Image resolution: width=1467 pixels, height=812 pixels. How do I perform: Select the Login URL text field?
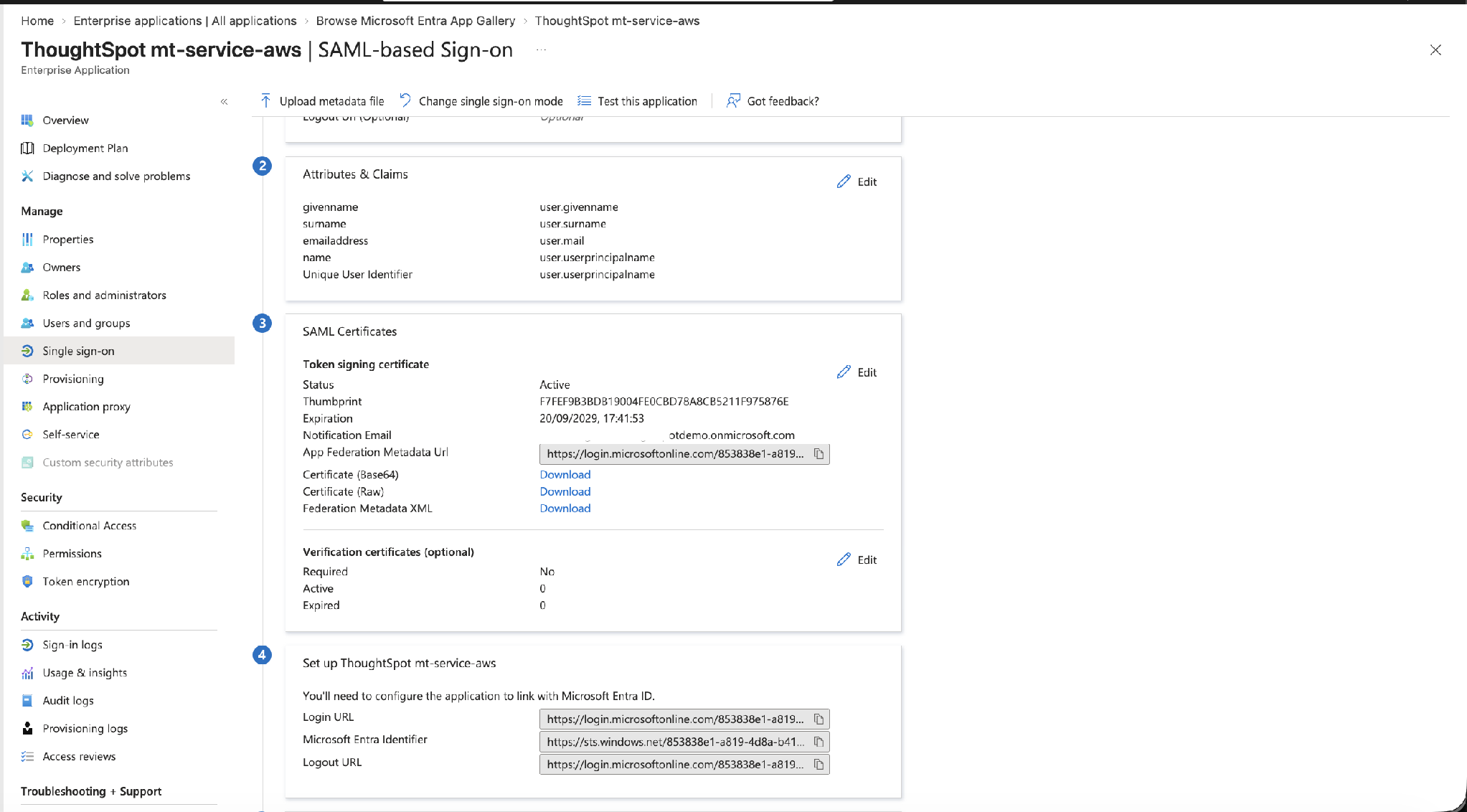point(684,719)
